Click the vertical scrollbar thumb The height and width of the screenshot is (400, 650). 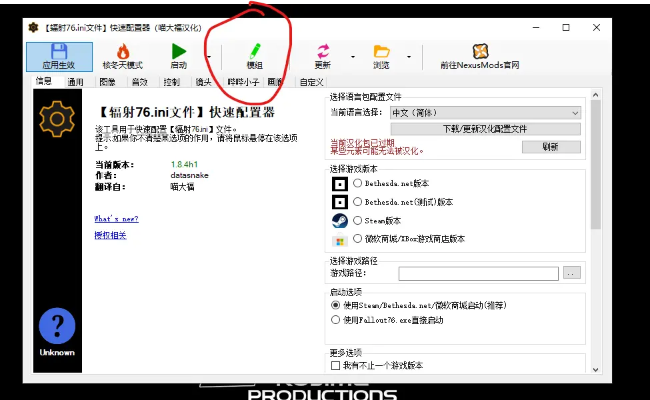click(596, 165)
